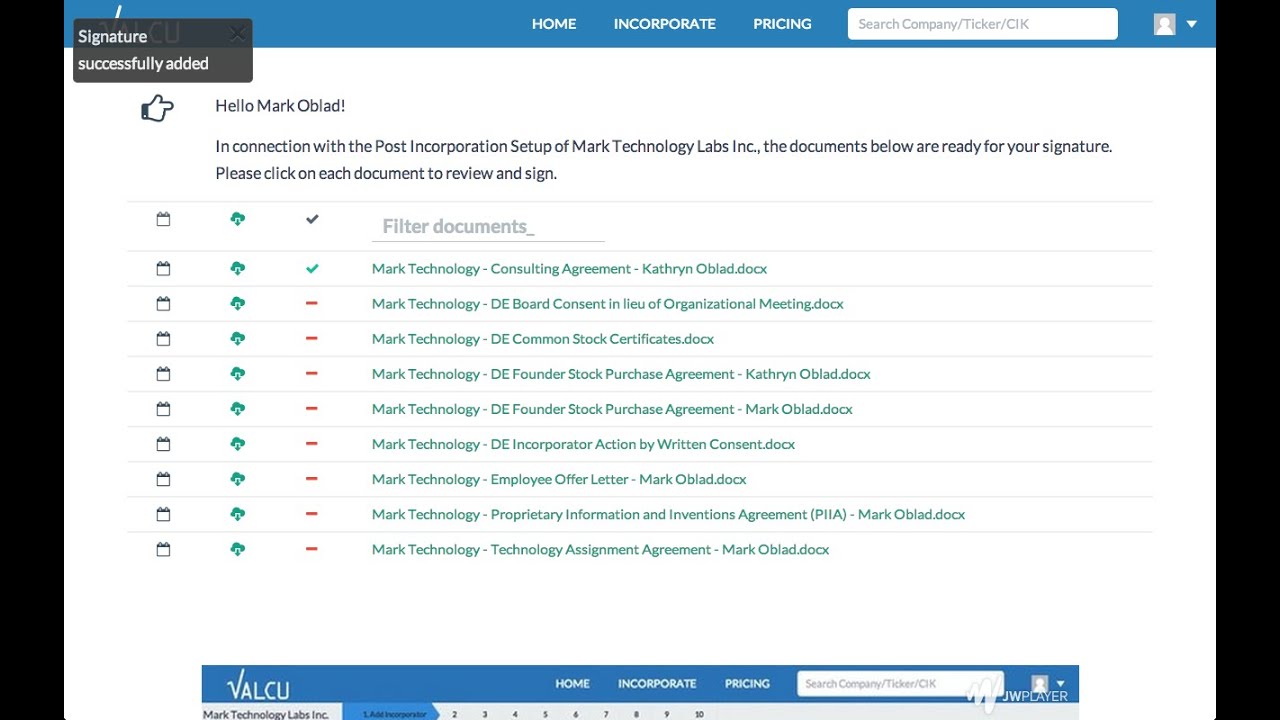This screenshot has width=1280, height=720.
Task: Open the PRICING menu item
Action: tap(782, 24)
